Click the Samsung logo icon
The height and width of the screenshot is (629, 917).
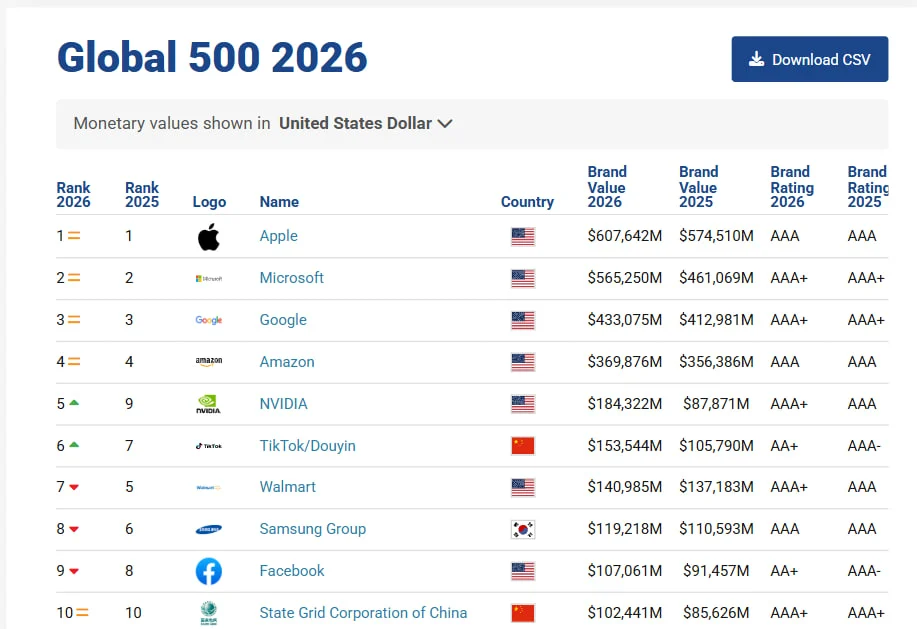tap(208, 529)
